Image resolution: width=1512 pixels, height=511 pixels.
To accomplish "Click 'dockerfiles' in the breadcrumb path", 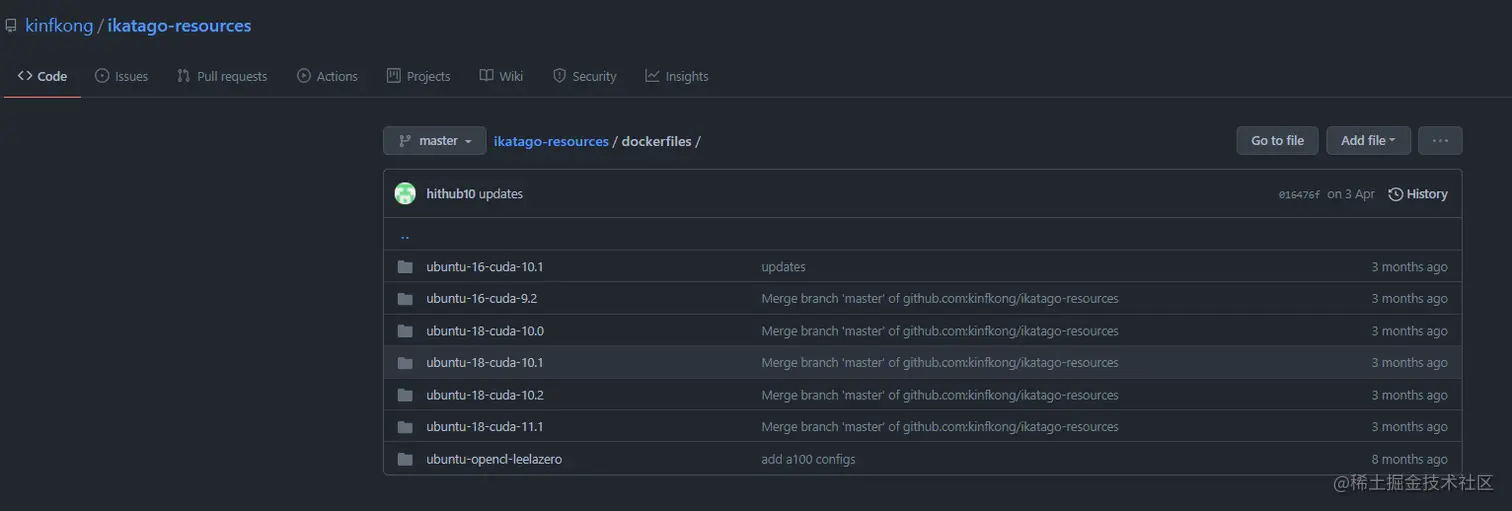I will coord(656,141).
